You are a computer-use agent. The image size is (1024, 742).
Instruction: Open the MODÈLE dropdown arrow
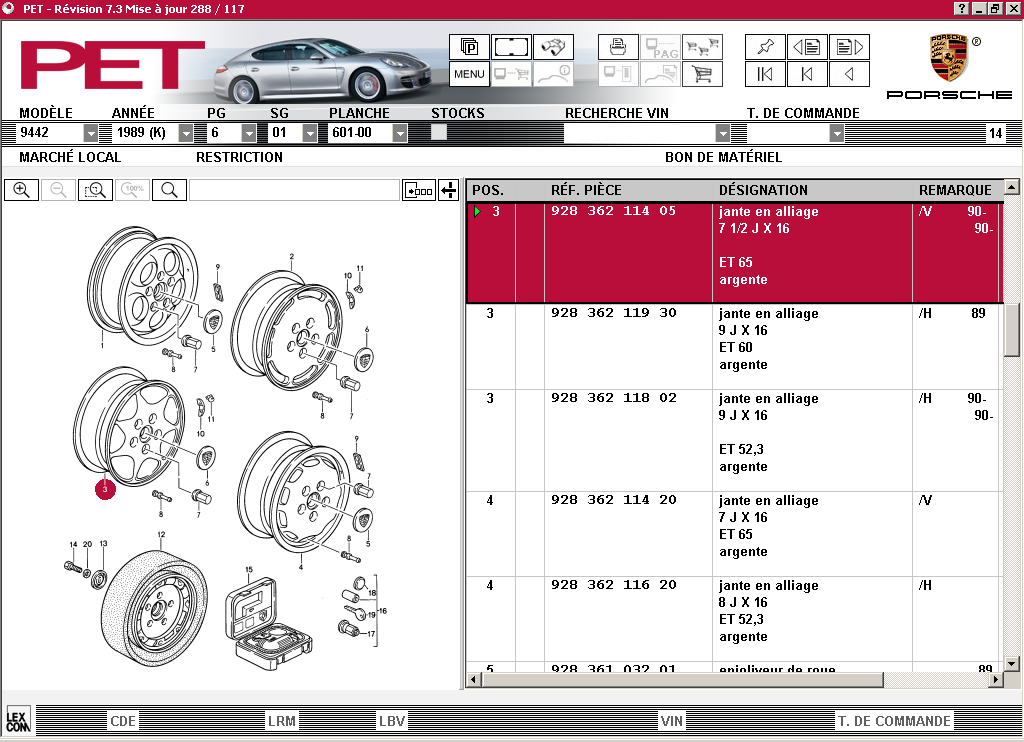pos(91,133)
